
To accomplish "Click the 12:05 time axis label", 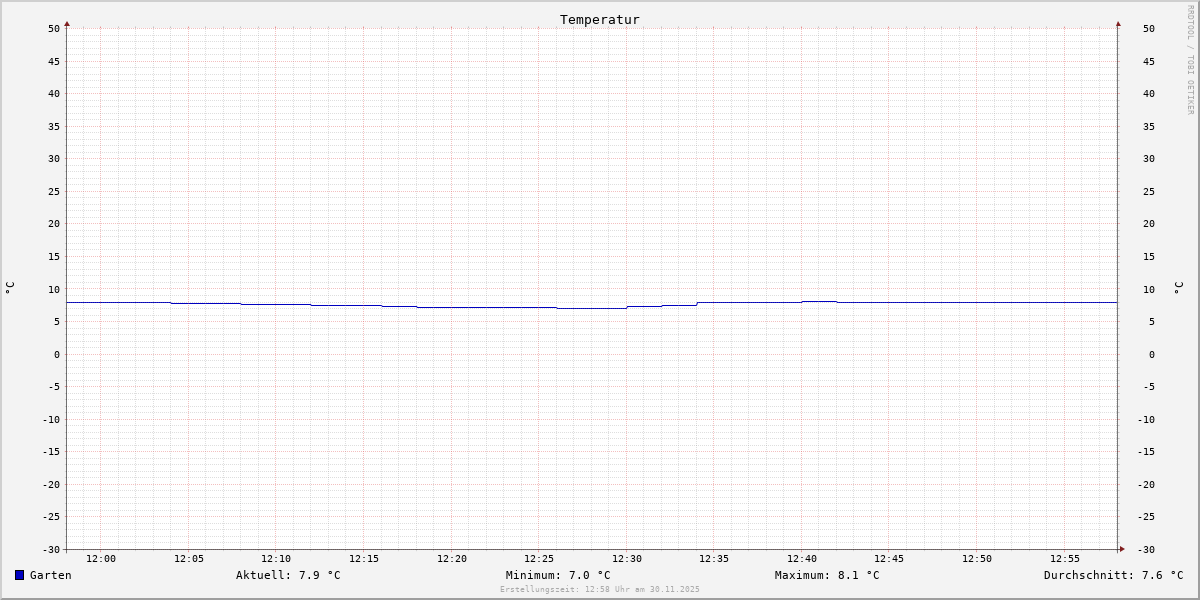I will click(189, 559).
